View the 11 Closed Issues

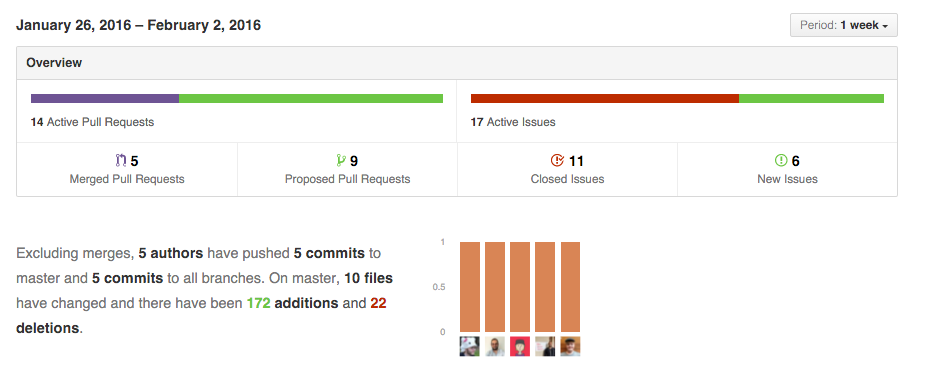[567, 169]
